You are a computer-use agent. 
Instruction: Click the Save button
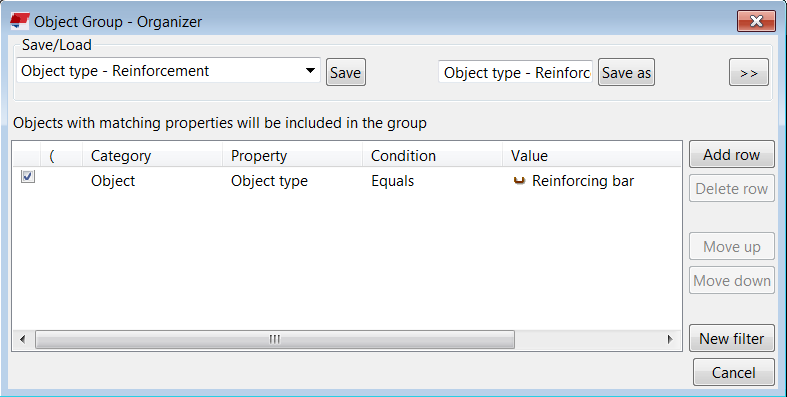point(345,73)
